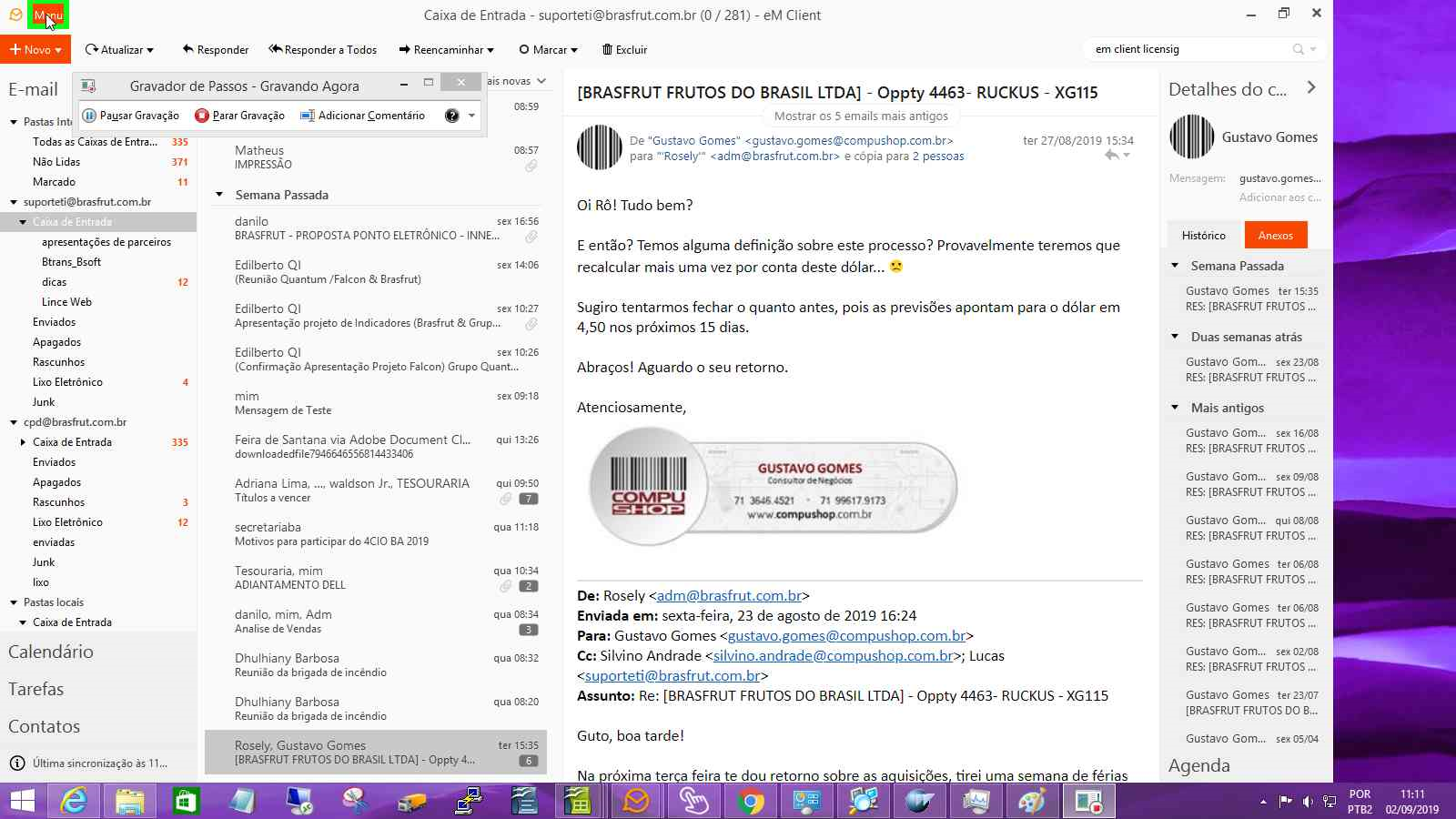Click the Excluir trash button
Screen dimensions: 1456x819
[x=624, y=50]
